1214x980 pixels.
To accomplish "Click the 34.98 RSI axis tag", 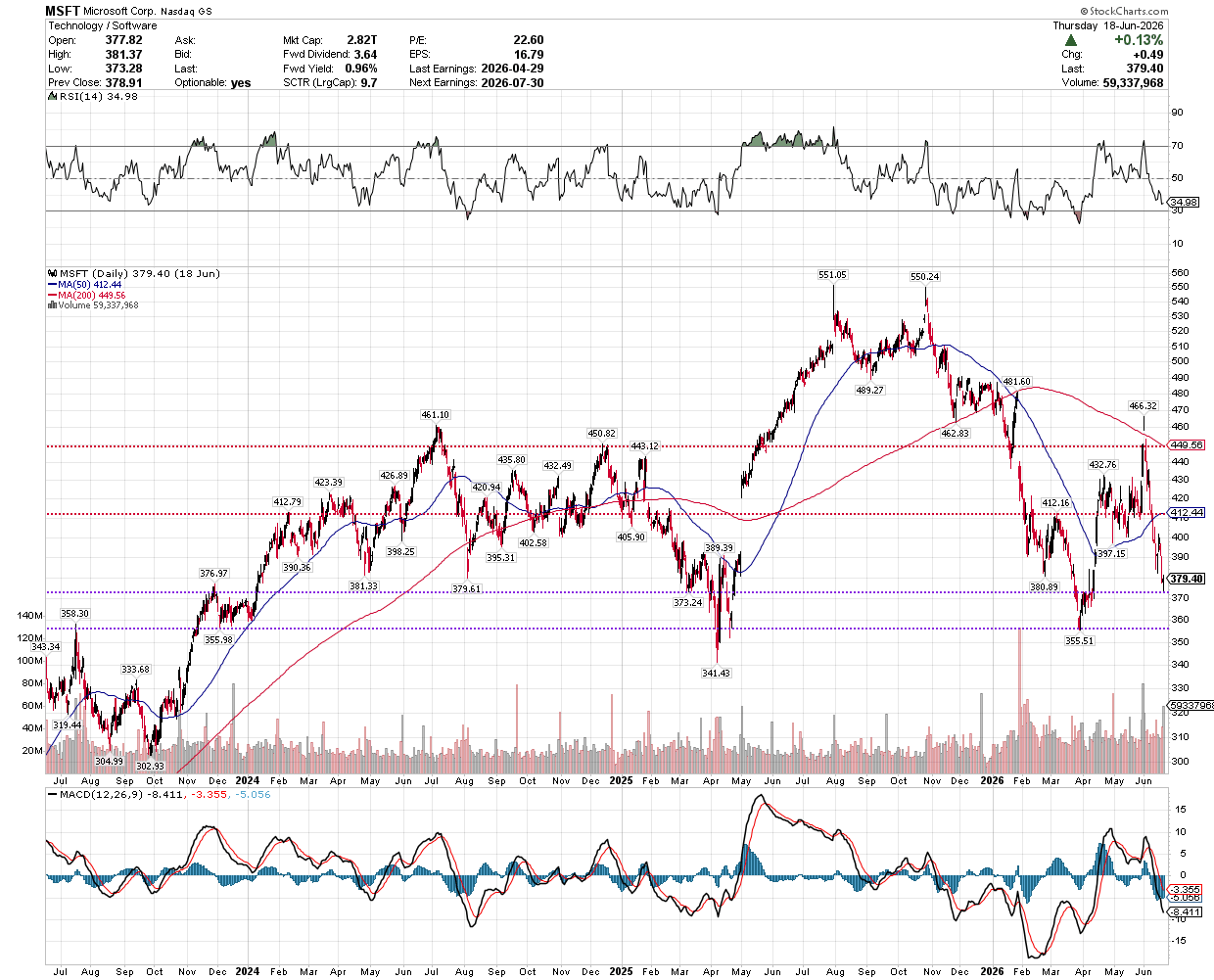I will 1185,203.
